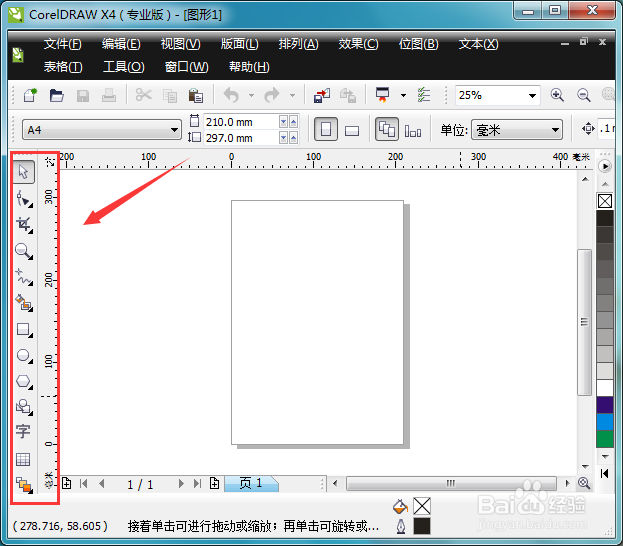Create a new document

pos(30,95)
